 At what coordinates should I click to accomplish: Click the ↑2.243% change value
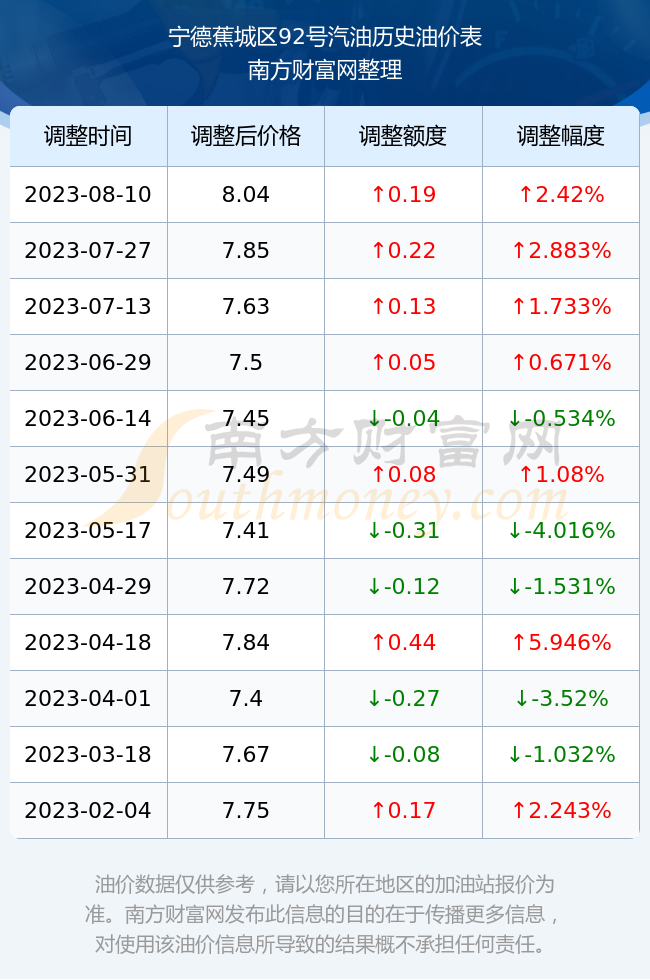click(561, 811)
